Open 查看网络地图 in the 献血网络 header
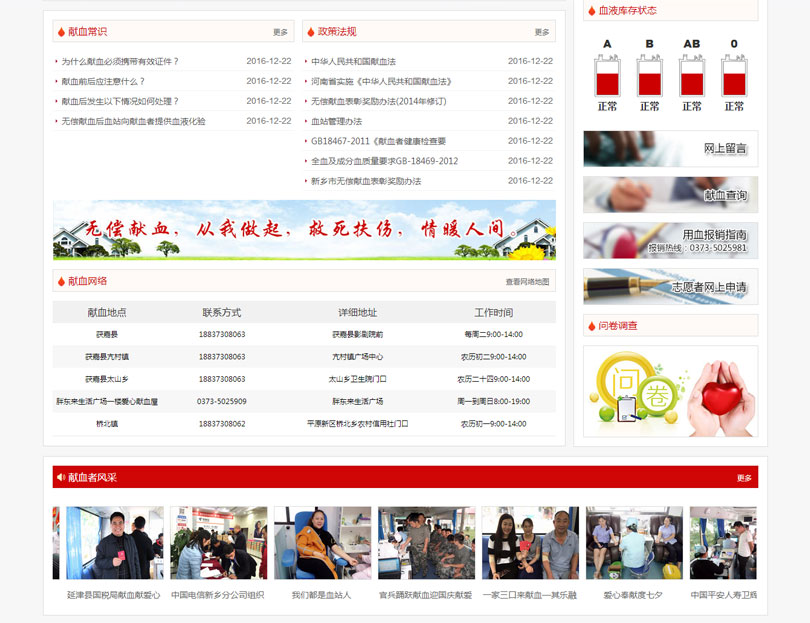 click(527, 282)
